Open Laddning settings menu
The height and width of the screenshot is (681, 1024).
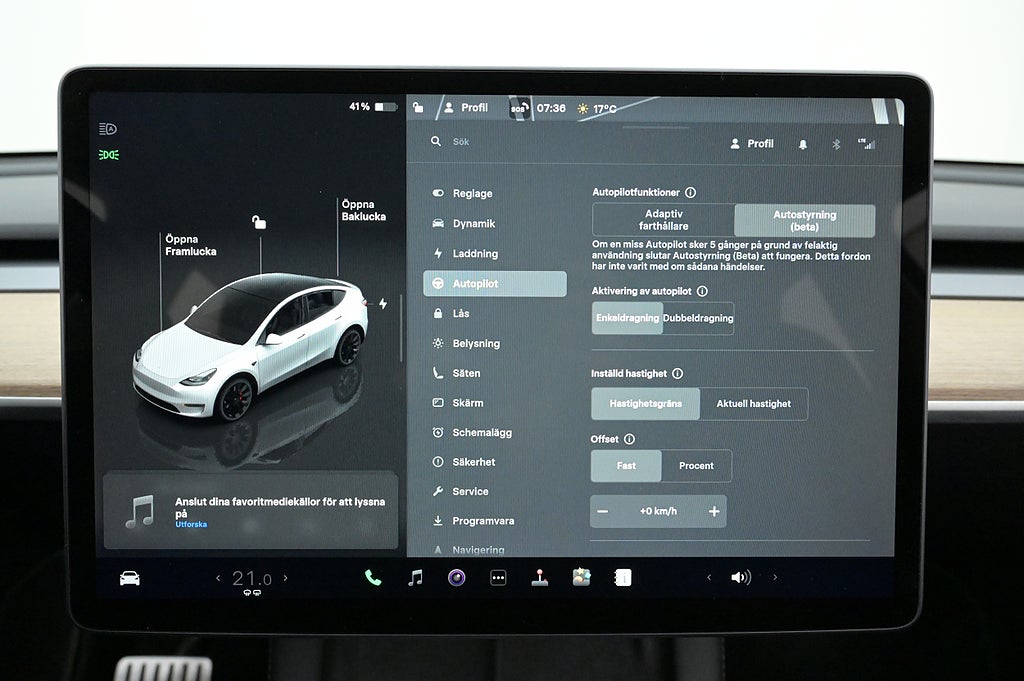coord(474,254)
